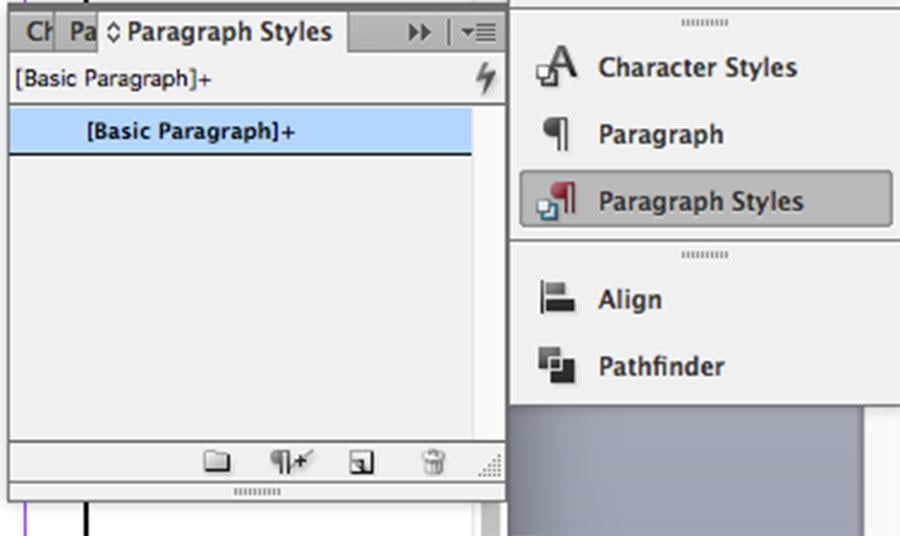Cycle panel view with arrows beside Paragraph Styles
The height and width of the screenshot is (536, 900).
click(113, 33)
